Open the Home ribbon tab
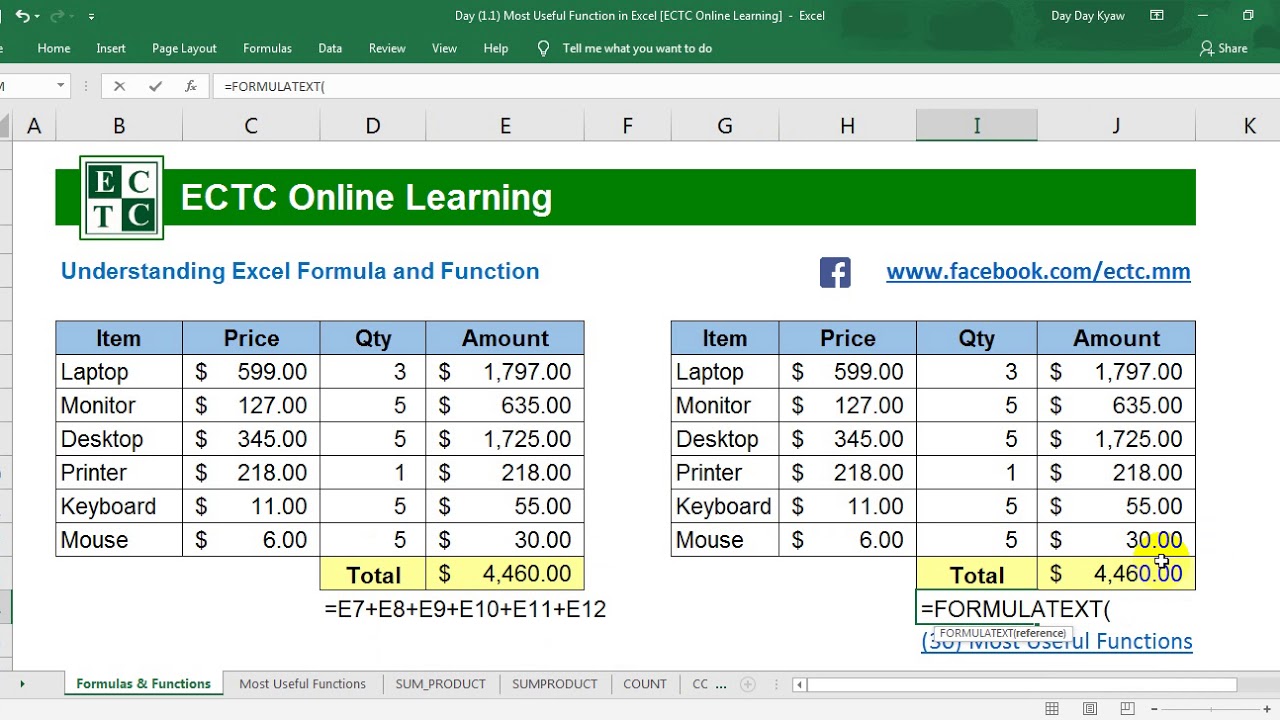 [x=54, y=48]
